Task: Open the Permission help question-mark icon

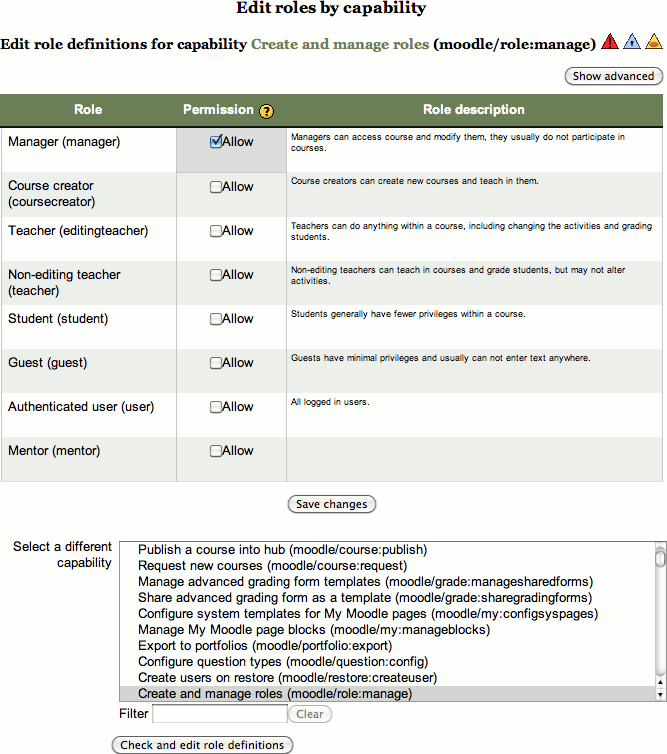Action: click(x=266, y=111)
